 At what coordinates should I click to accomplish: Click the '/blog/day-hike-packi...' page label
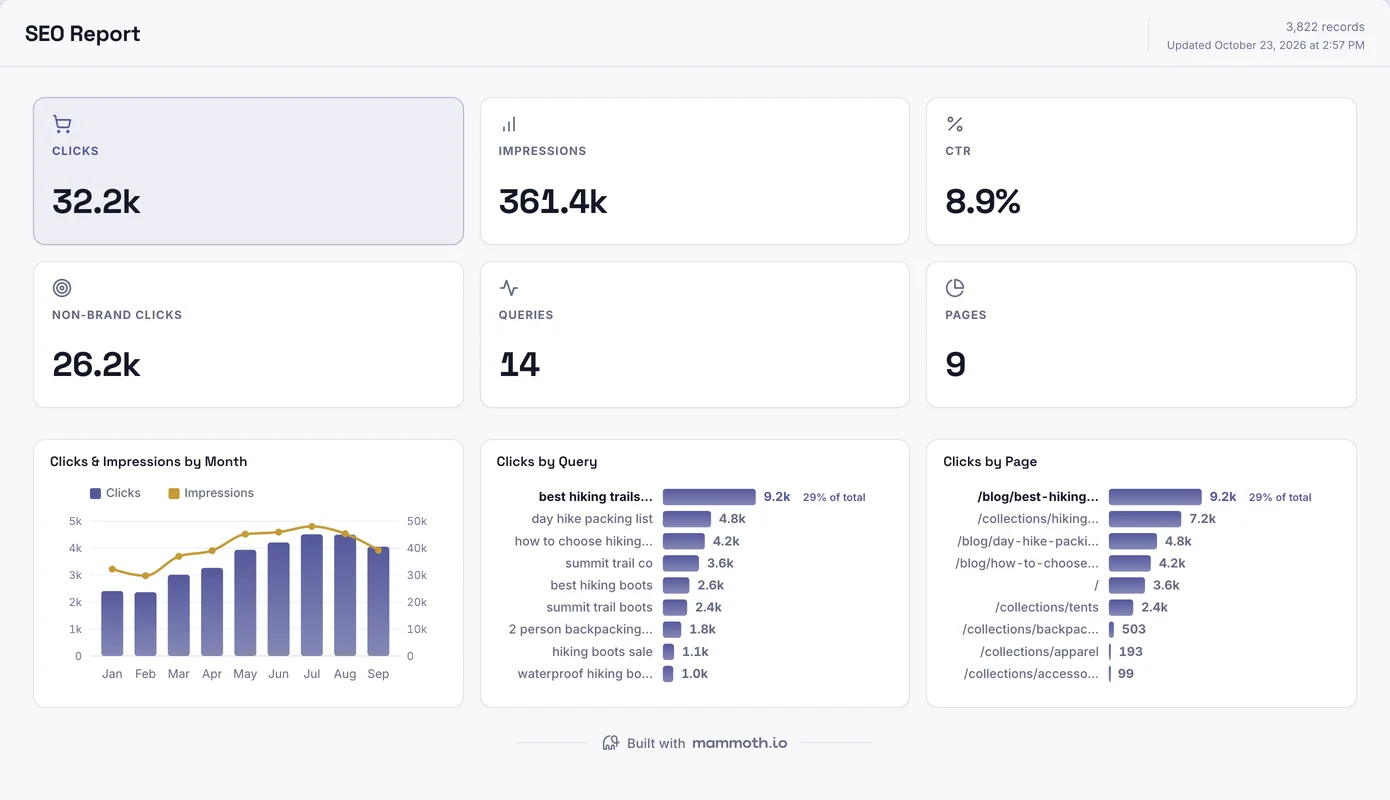(x=1029, y=541)
